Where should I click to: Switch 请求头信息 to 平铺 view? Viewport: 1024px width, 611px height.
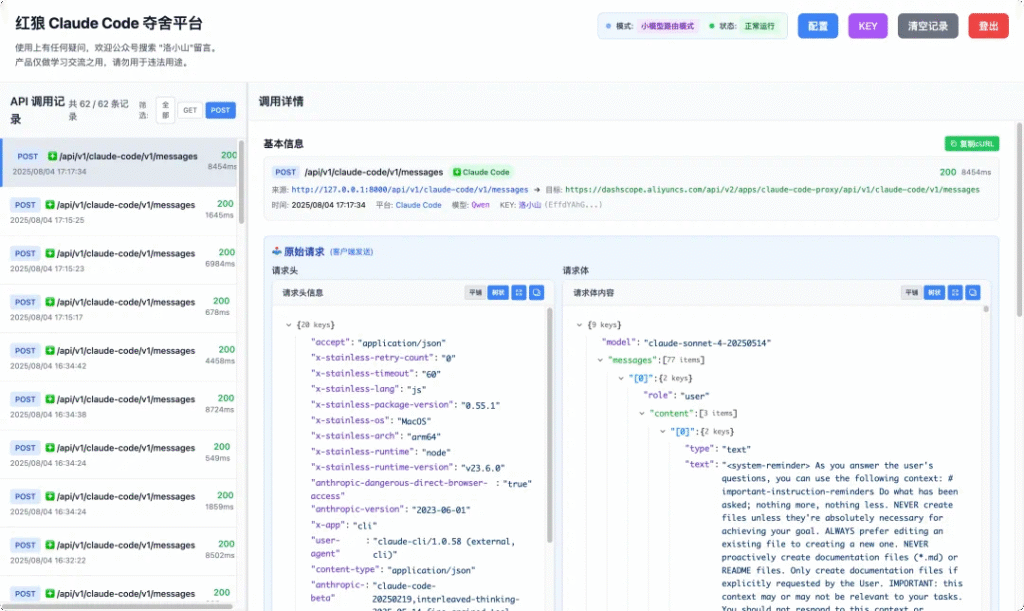click(475, 292)
